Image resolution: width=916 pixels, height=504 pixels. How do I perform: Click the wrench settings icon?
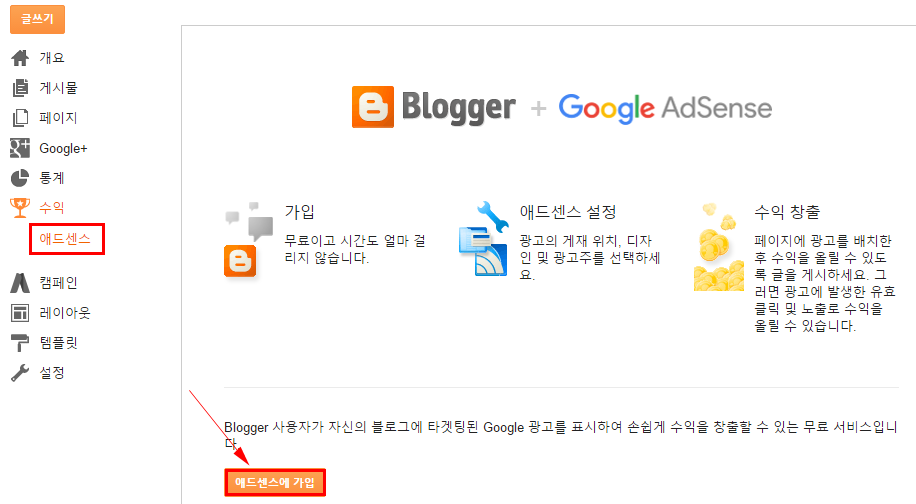tap(20, 373)
